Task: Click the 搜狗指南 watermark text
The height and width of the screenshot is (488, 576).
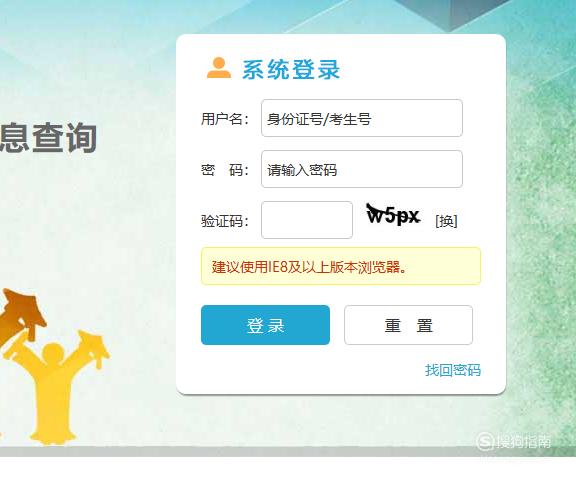Action: point(524,441)
